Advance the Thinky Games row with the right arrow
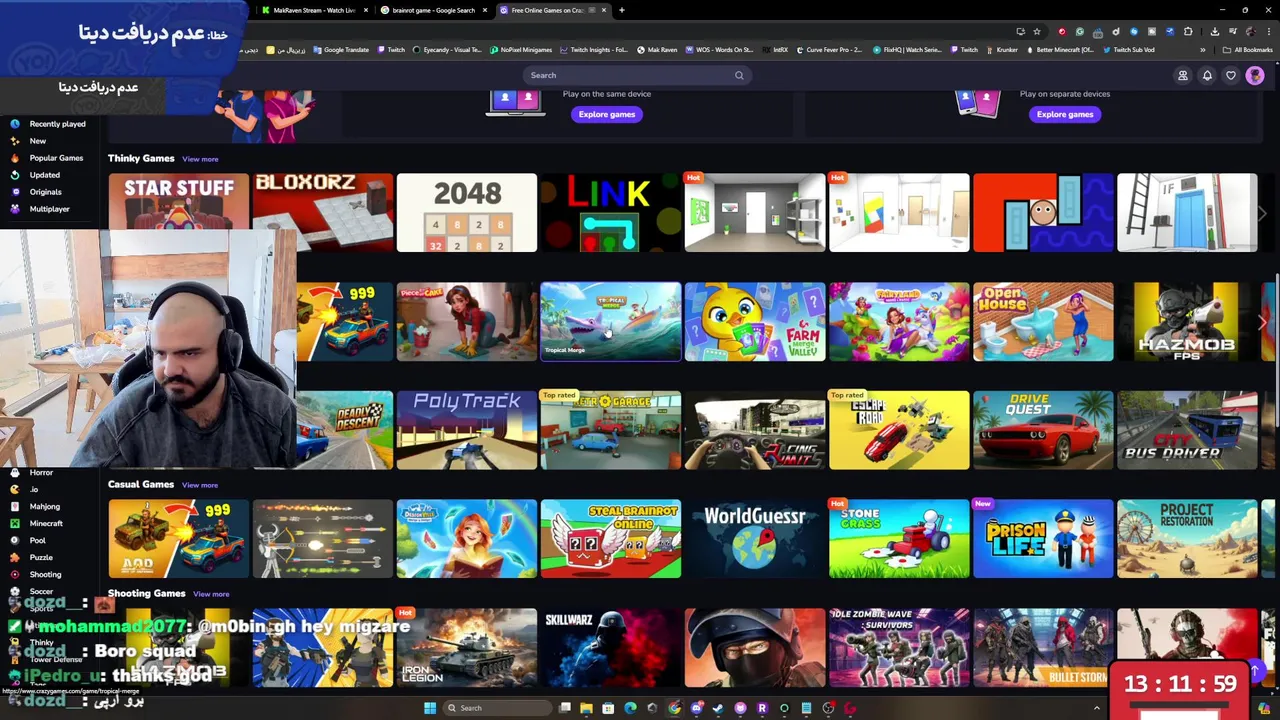1280x720 pixels. pyautogui.click(x=1262, y=213)
